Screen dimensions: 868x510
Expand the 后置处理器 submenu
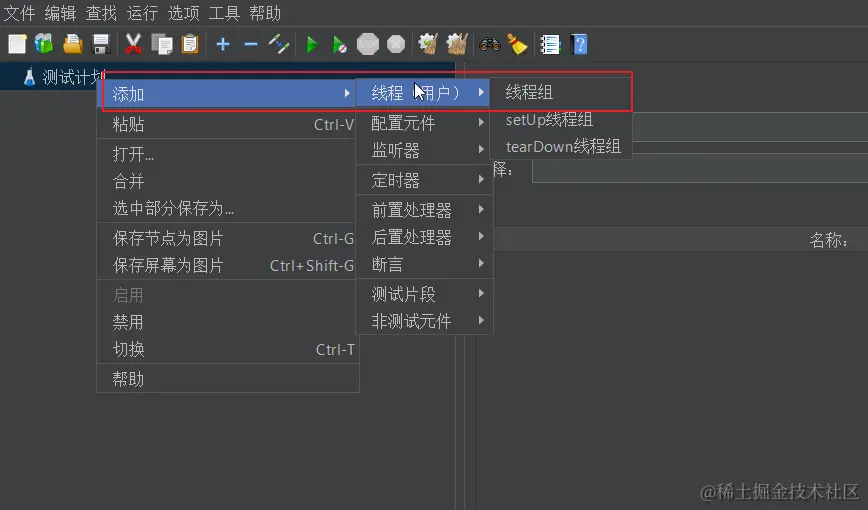[x=424, y=237]
